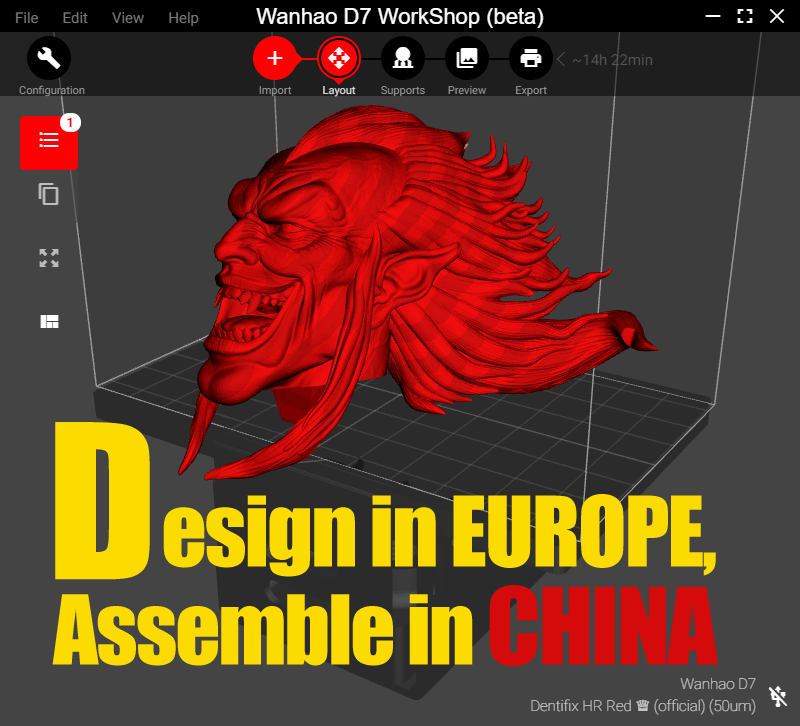Click the Dentifix HR Red resin profile
Viewport: 800px width, 726px height.
[643, 706]
